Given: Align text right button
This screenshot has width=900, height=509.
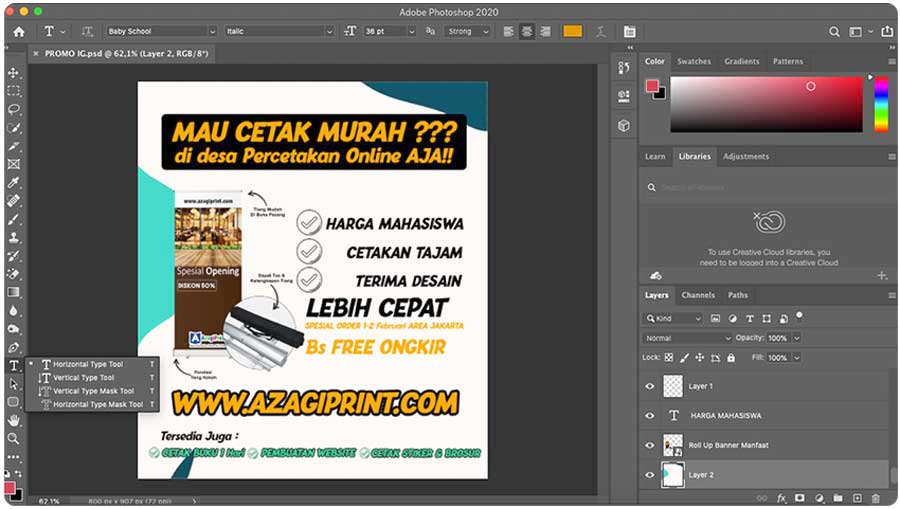Looking at the screenshot, I should [545, 32].
